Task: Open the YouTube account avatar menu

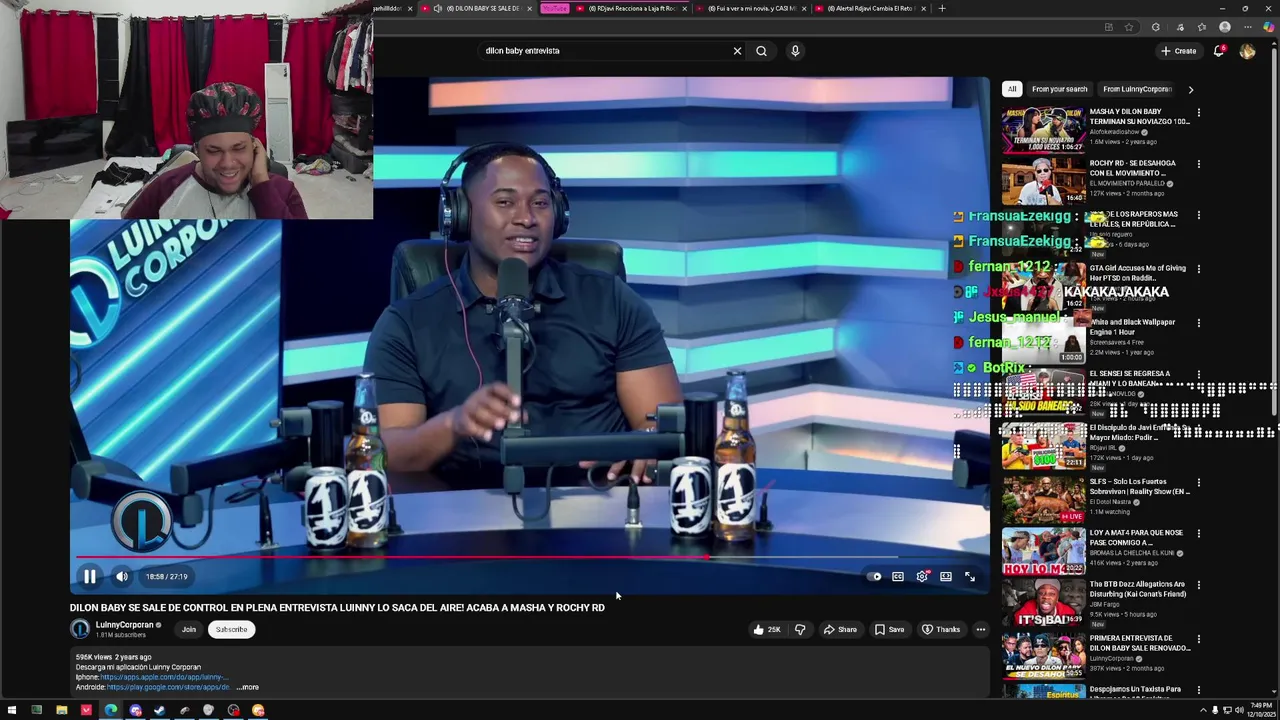Action: [x=1247, y=51]
